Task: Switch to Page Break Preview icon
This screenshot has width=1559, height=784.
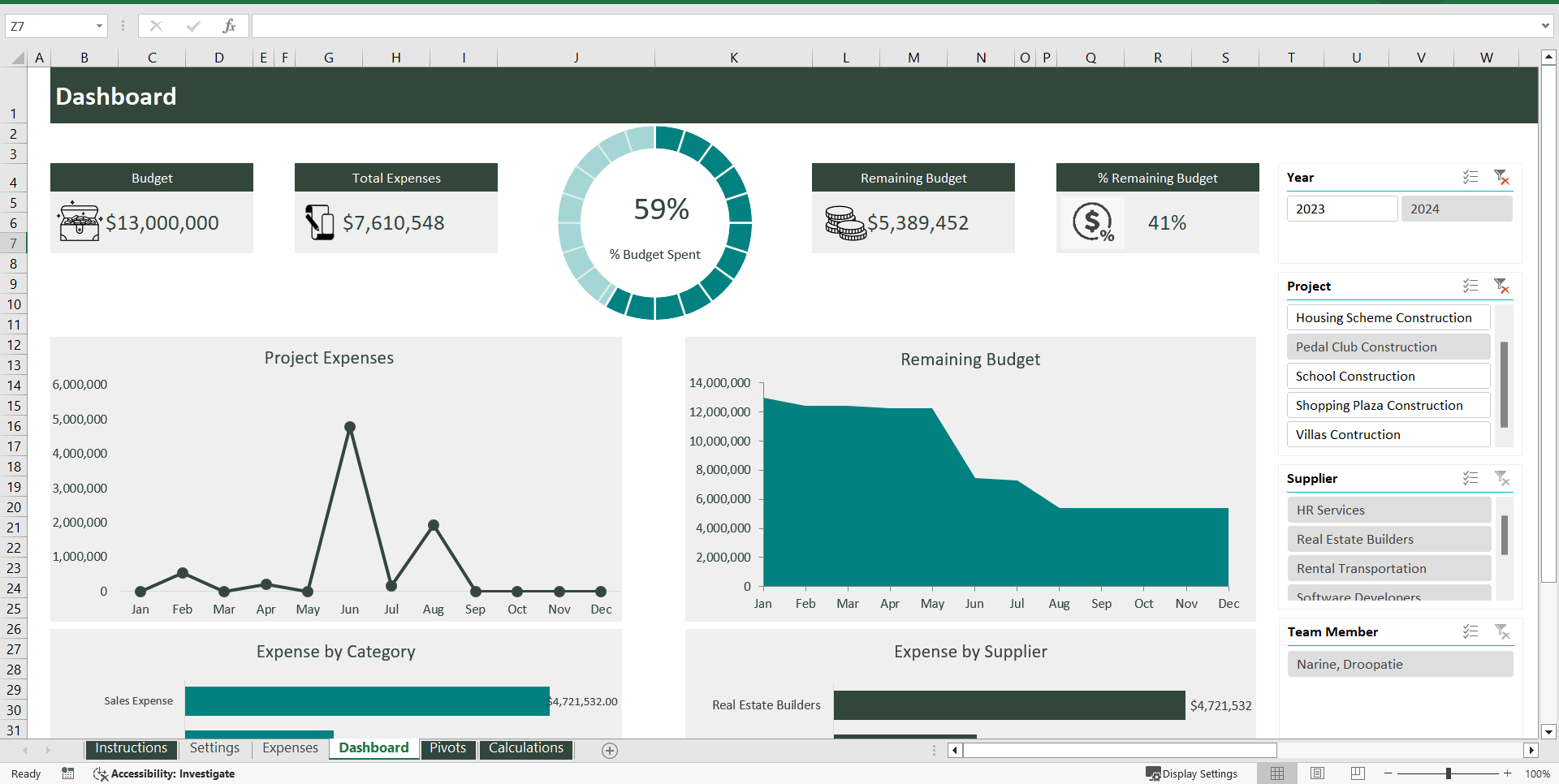Action: pyautogui.click(x=1358, y=773)
